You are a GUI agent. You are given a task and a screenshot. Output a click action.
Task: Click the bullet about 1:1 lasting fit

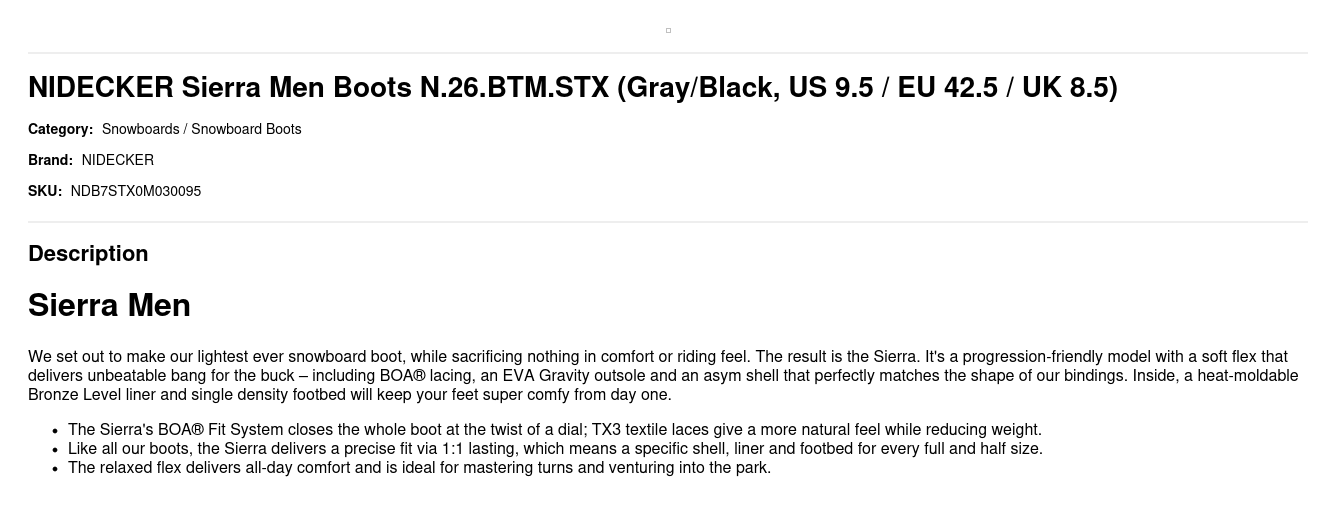(555, 449)
